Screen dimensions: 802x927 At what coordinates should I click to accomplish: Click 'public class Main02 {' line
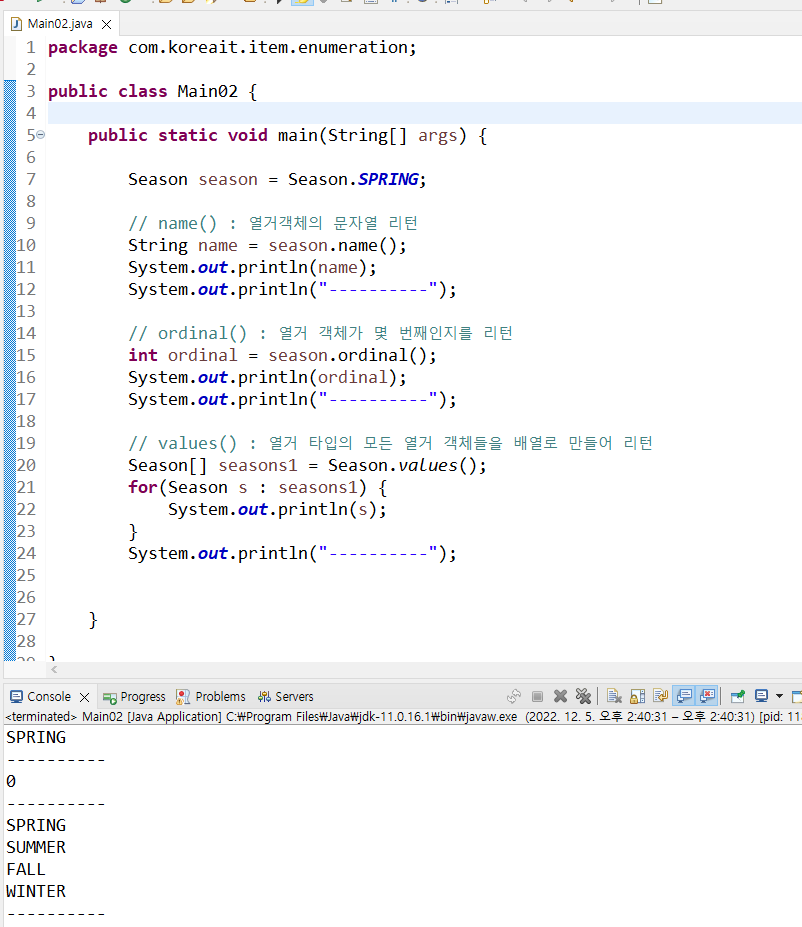coord(152,92)
